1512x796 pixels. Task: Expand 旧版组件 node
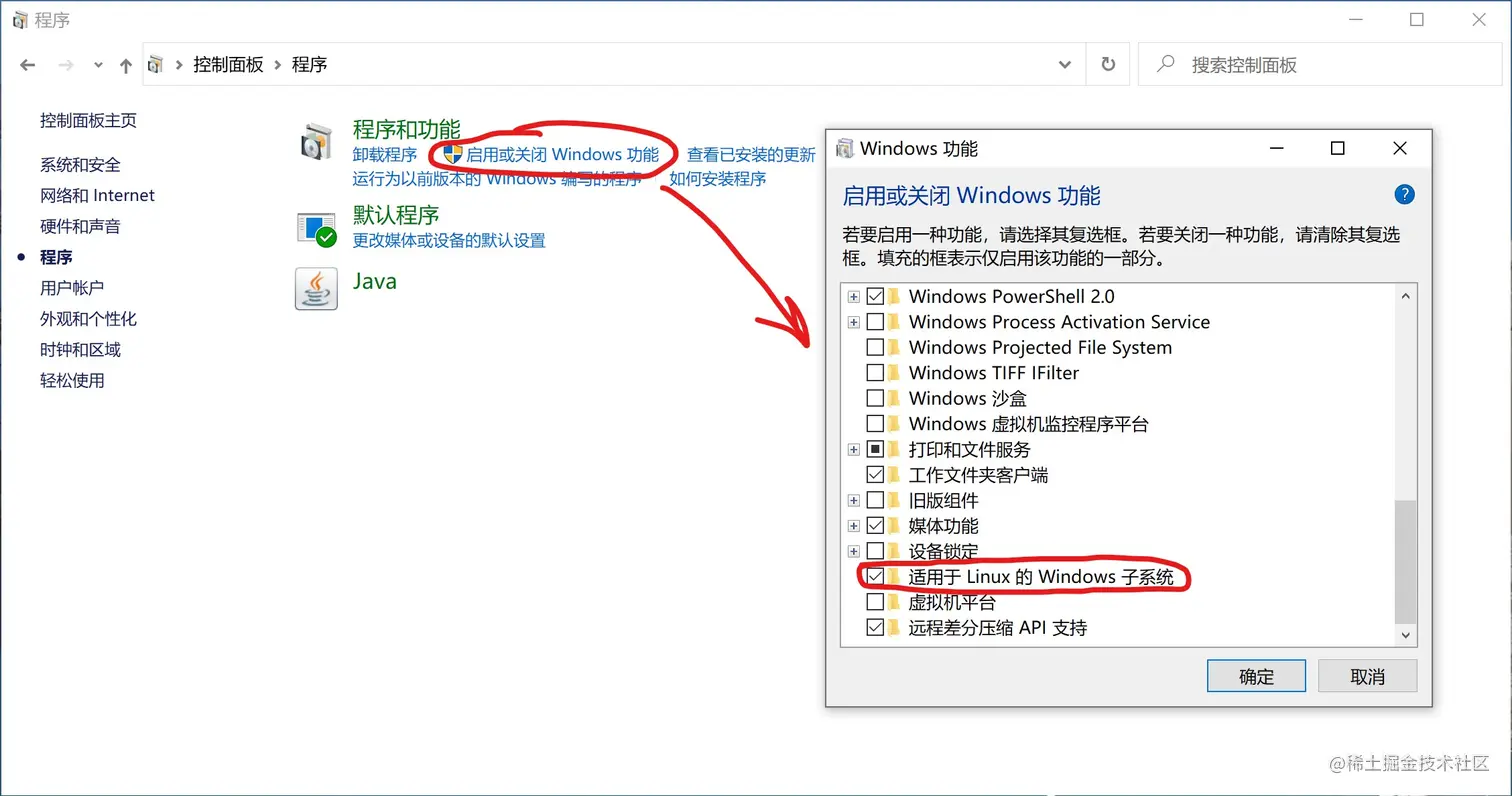[x=853, y=500]
